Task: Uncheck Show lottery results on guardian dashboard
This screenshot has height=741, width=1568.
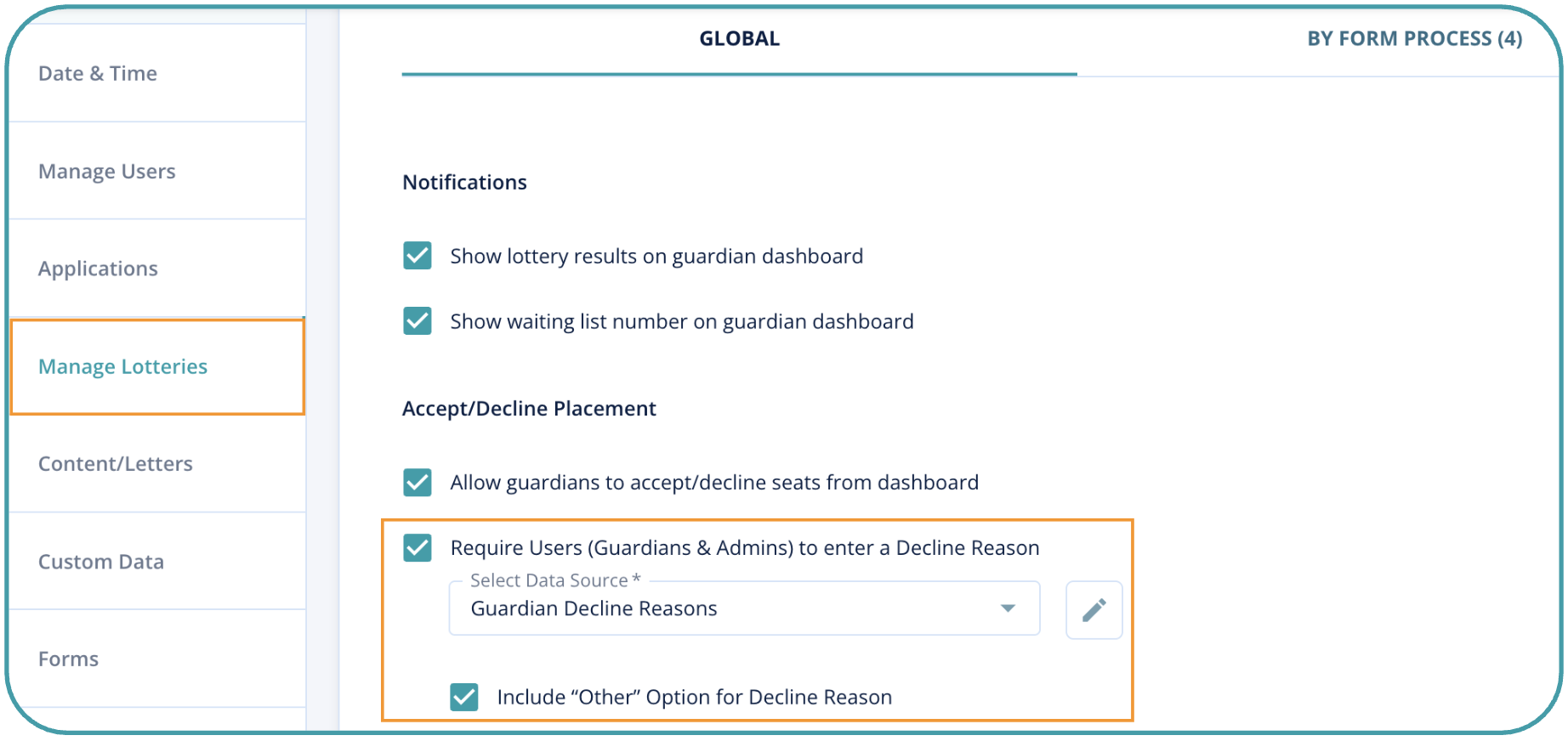Action: tap(418, 256)
